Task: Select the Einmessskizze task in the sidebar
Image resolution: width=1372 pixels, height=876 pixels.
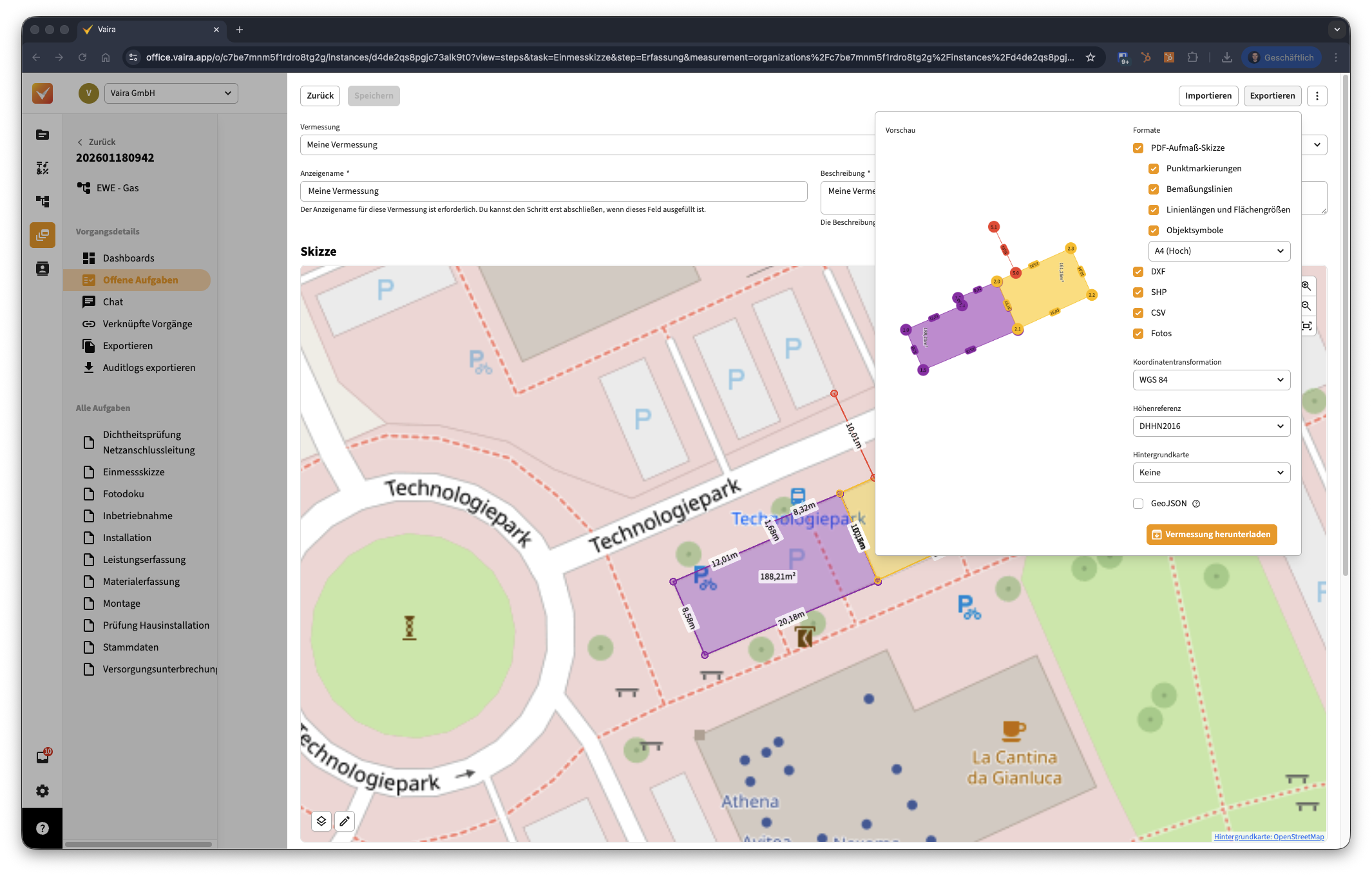Action: [133, 472]
